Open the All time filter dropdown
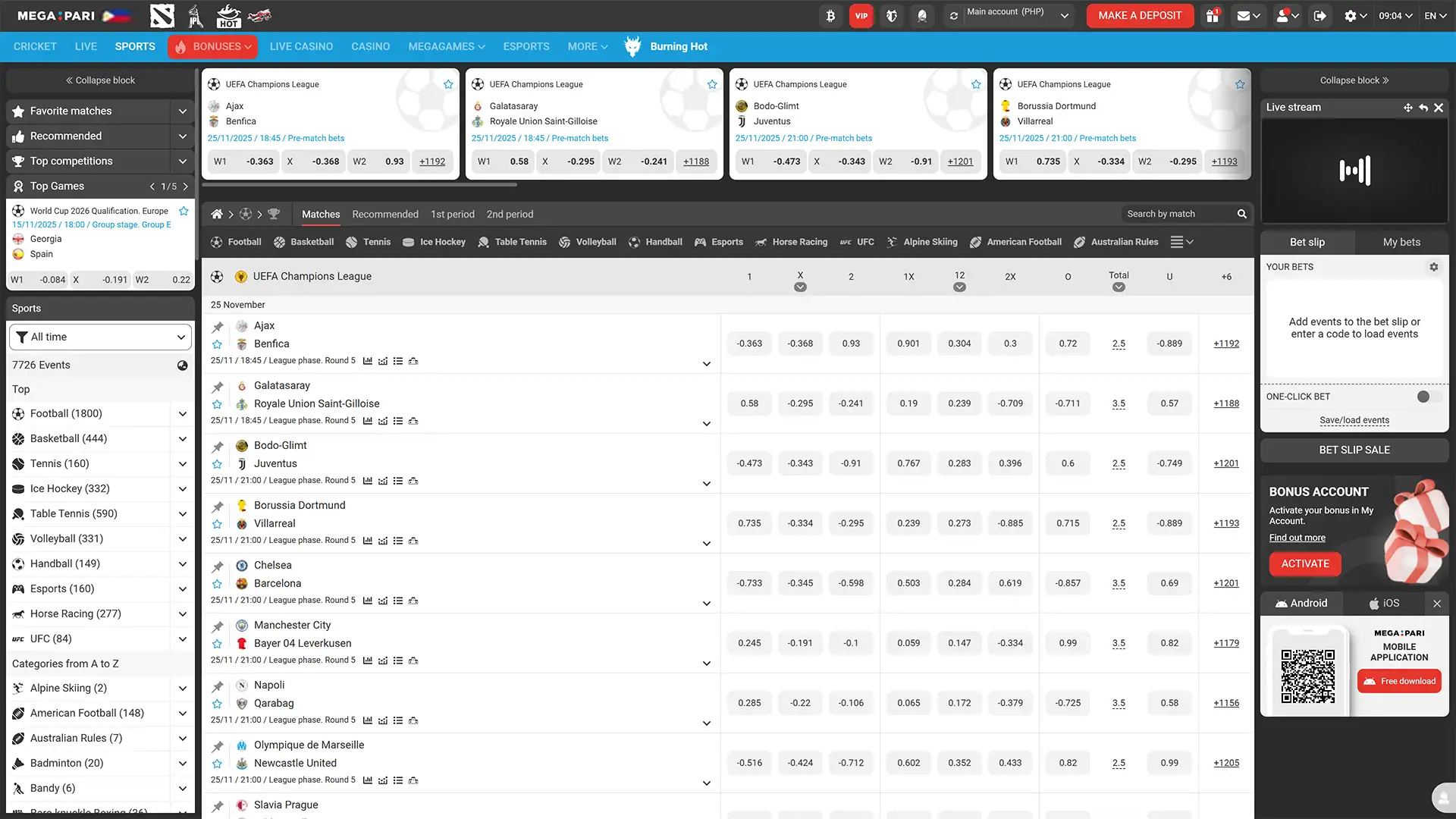Screen dimensions: 1456x819 tap(99, 337)
